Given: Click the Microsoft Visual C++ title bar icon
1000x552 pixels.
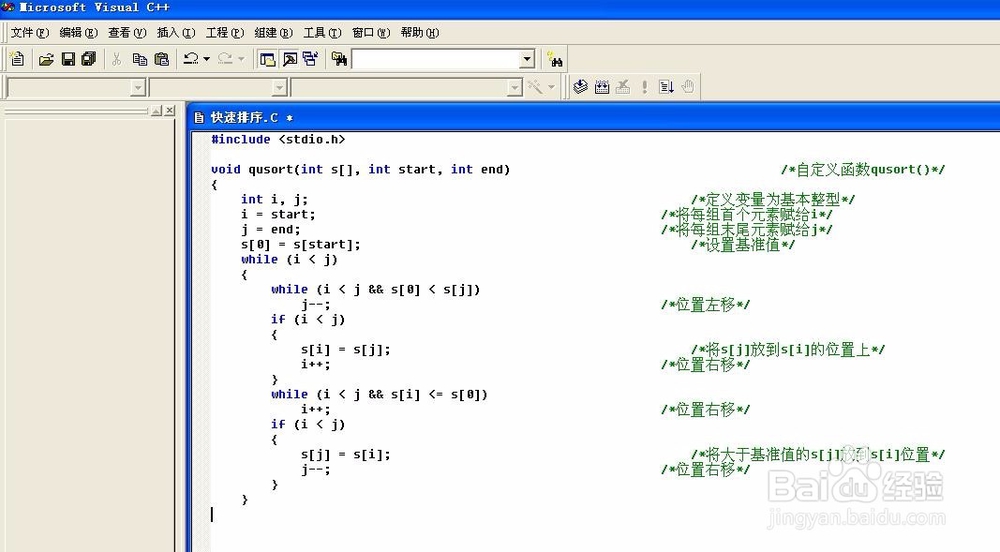Looking at the screenshot, I should coord(7,7).
